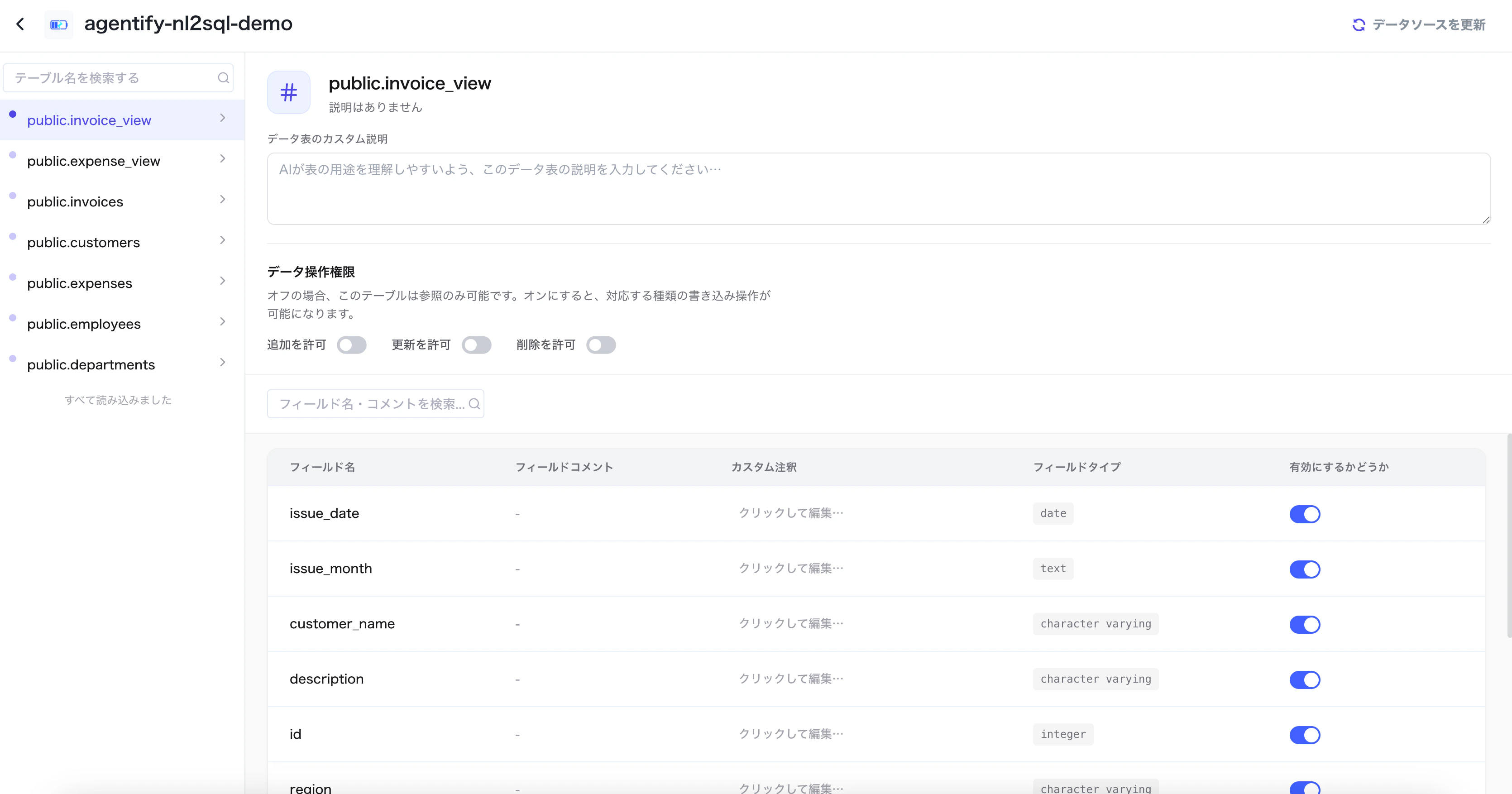Click the issue_date field name

324,513
